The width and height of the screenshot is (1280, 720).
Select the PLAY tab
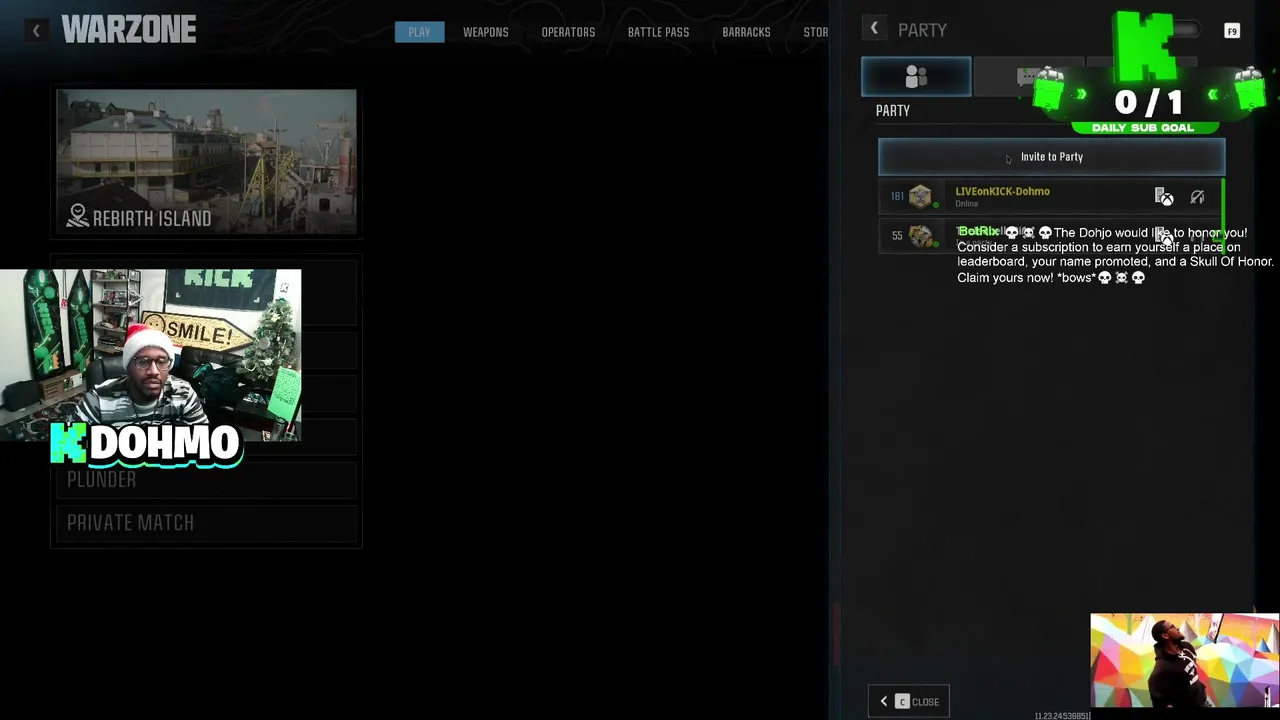tap(419, 32)
